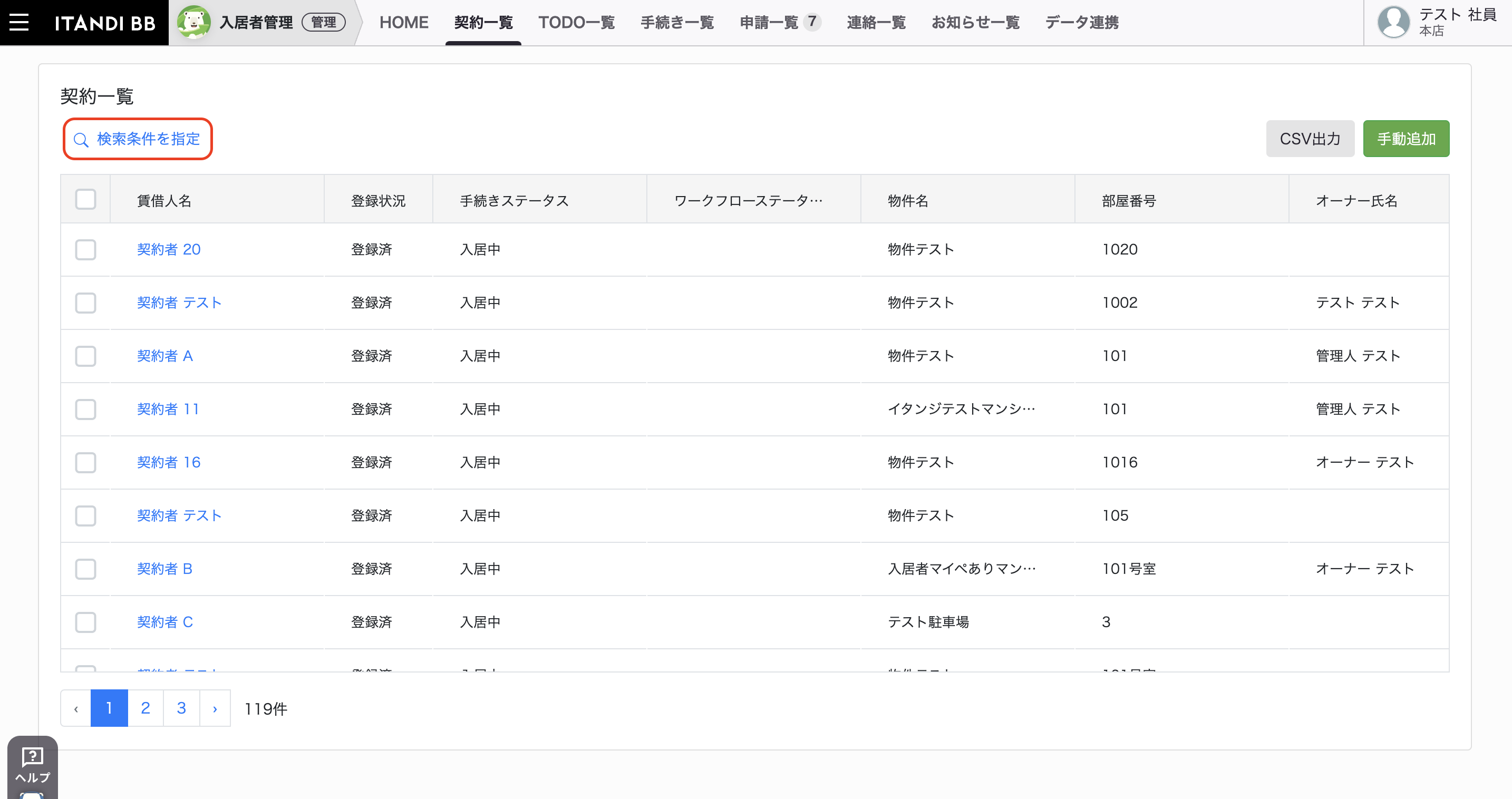Click the 申請一覧 badge number 7
Image resolution: width=1512 pixels, height=799 pixels.
pyautogui.click(x=812, y=22)
